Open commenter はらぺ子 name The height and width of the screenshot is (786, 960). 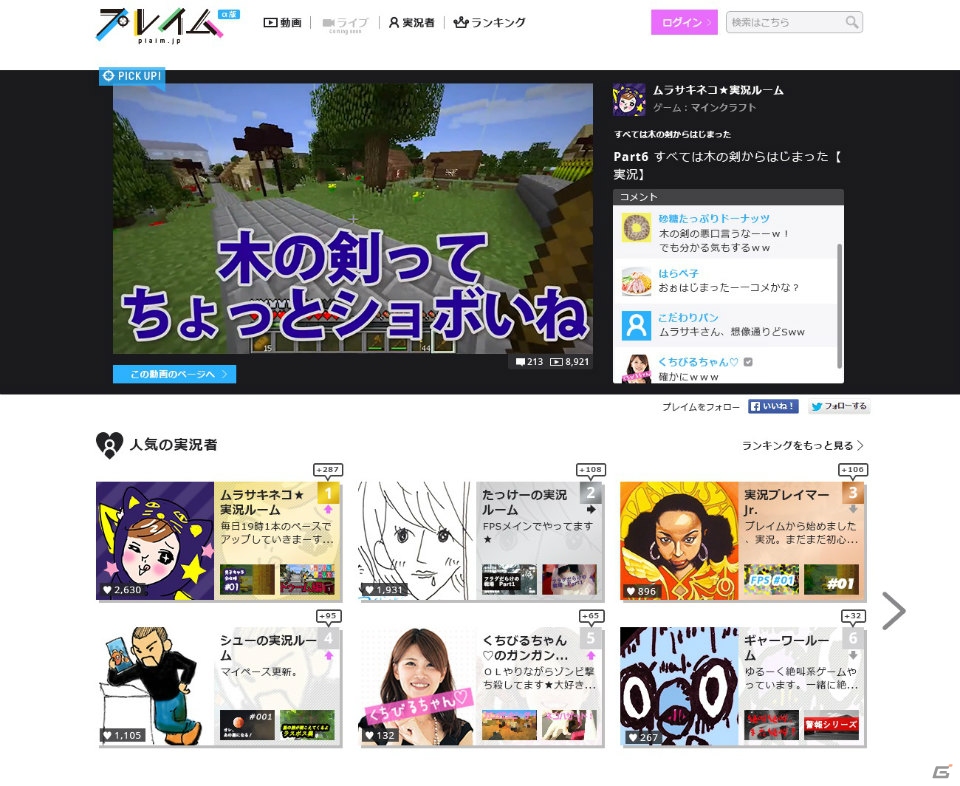pyautogui.click(x=678, y=274)
